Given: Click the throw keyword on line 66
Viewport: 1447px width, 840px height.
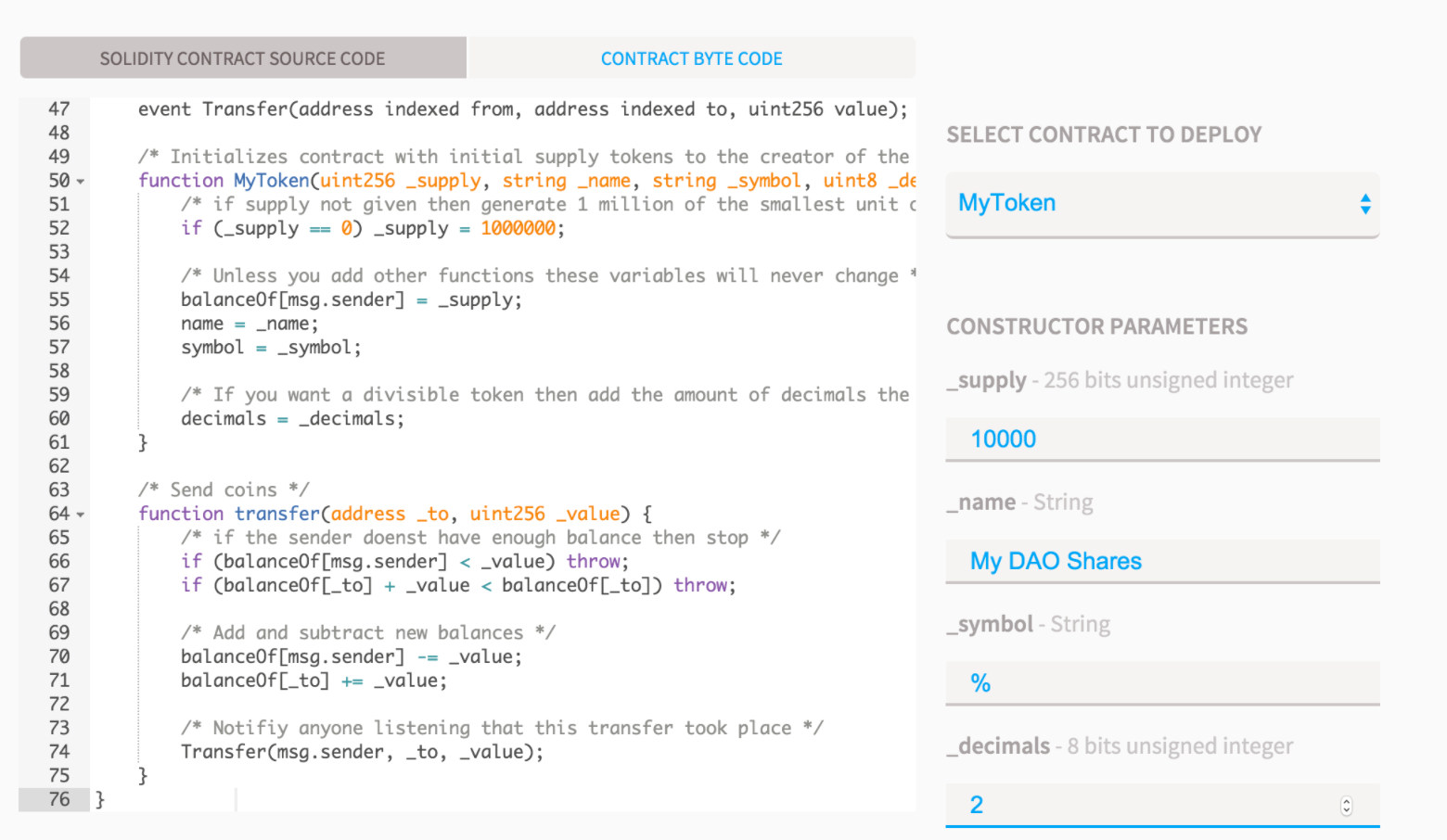Looking at the screenshot, I should (594, 562).
